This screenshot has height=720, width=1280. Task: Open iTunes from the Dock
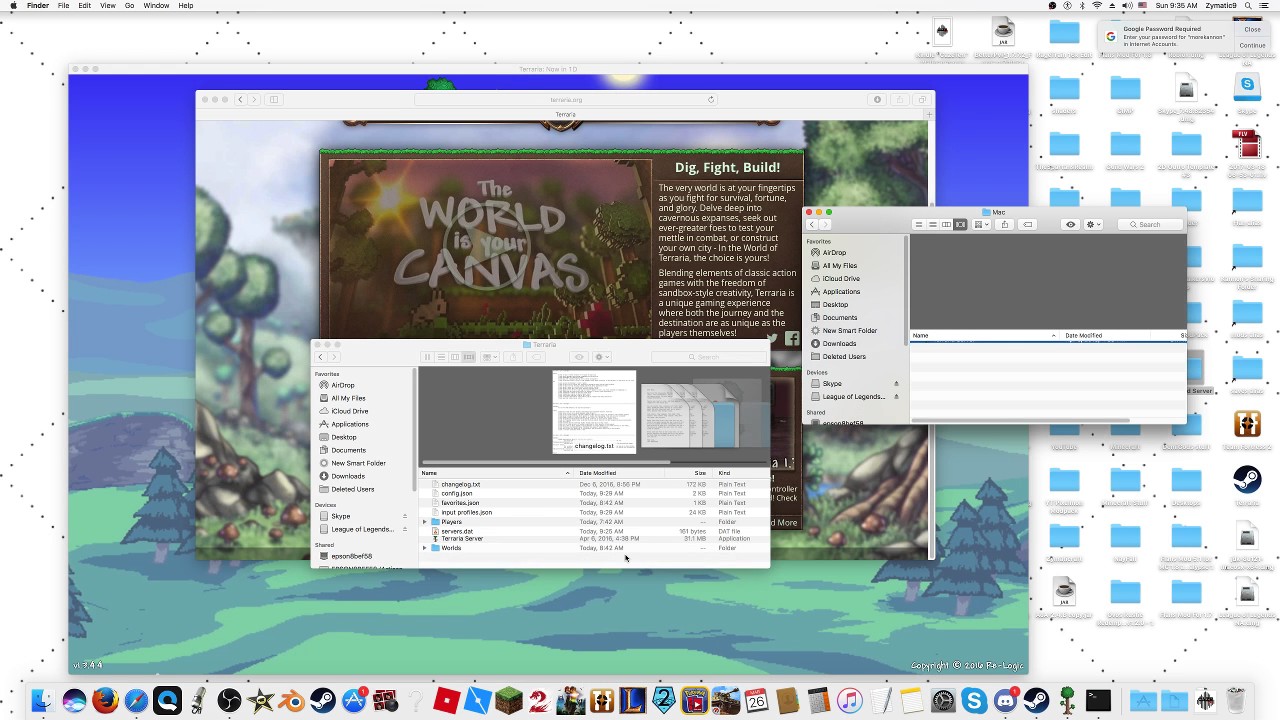coord(849,701)
